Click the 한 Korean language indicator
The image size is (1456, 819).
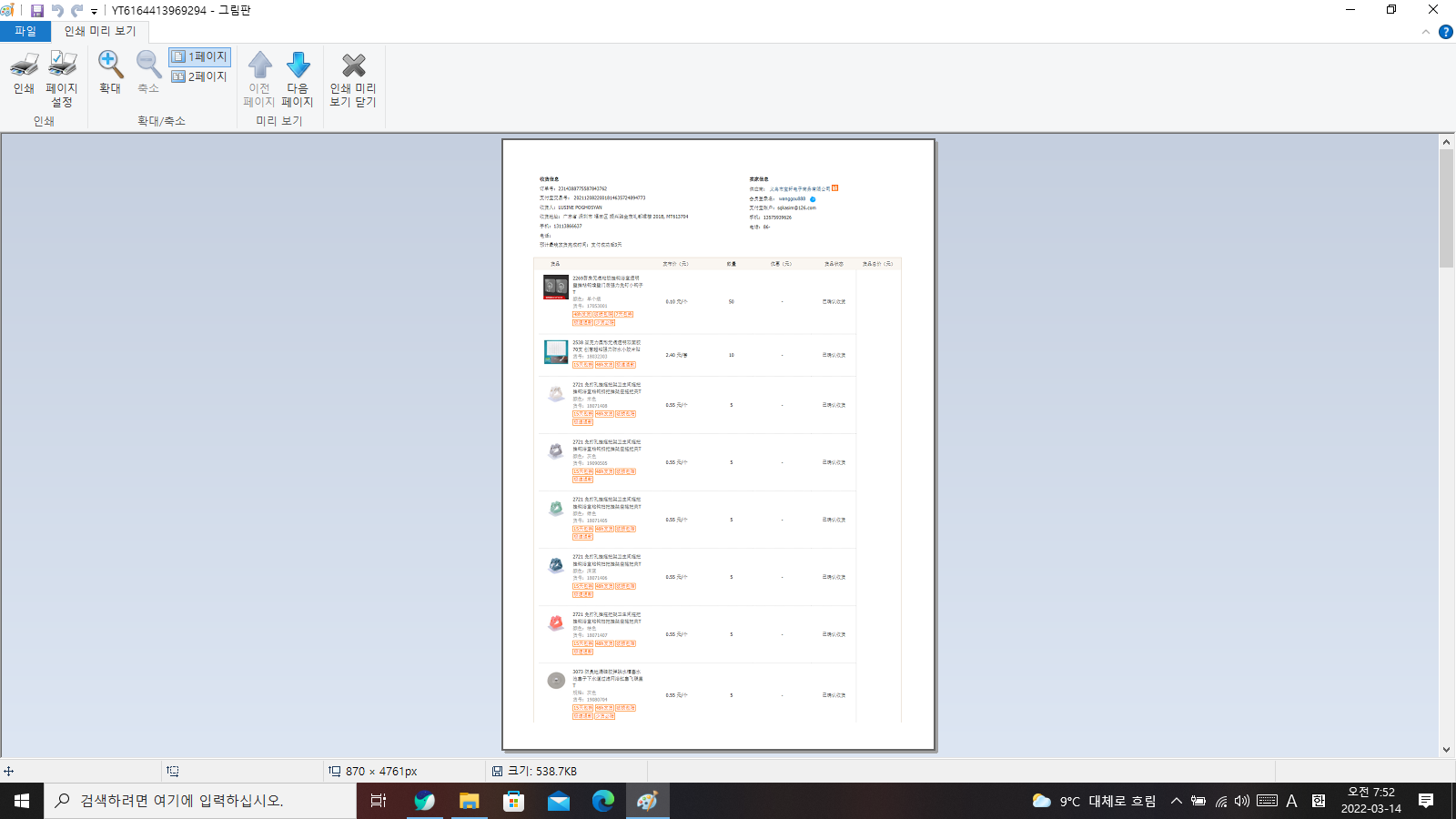pos(1319,801)
